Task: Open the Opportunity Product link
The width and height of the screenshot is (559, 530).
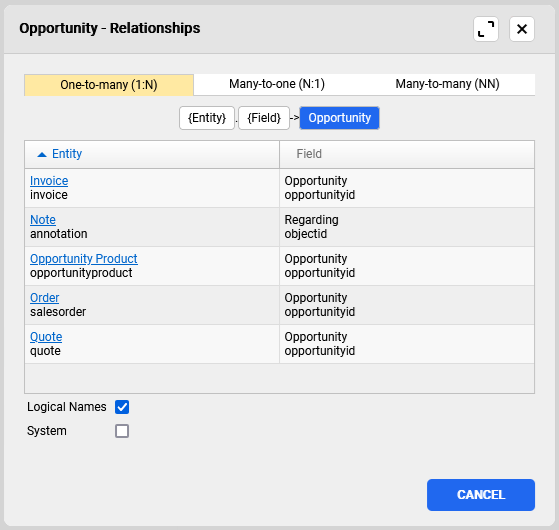Action: coord(84,259)
